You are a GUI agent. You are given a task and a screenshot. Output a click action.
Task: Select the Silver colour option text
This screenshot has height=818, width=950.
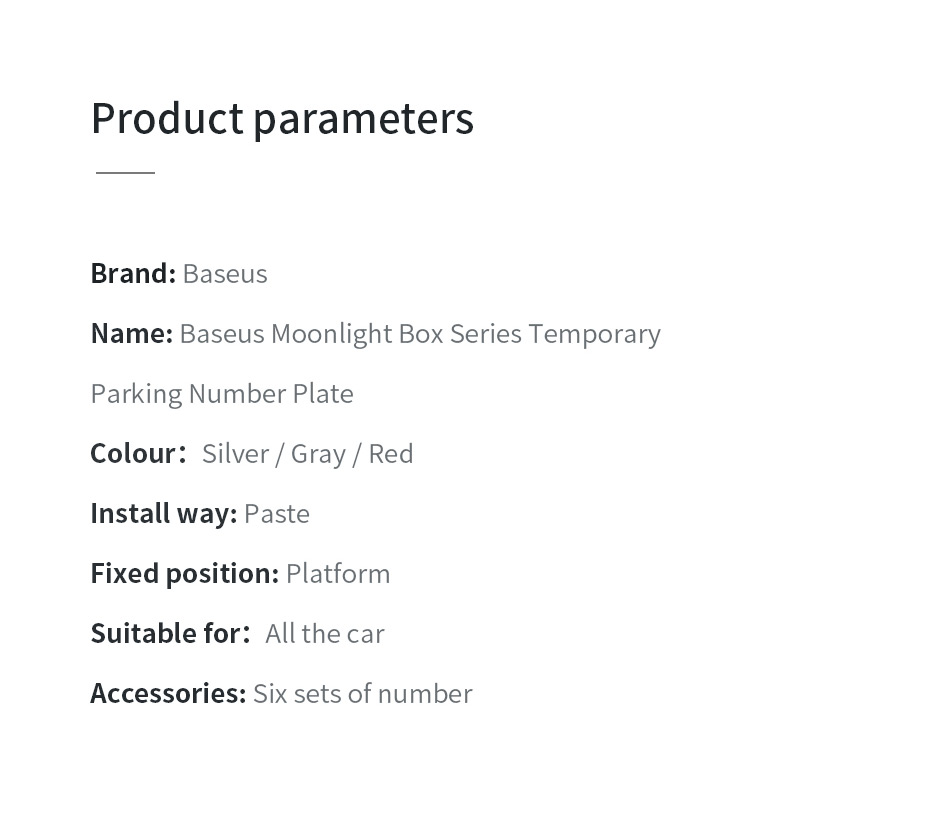pos(235,453)
